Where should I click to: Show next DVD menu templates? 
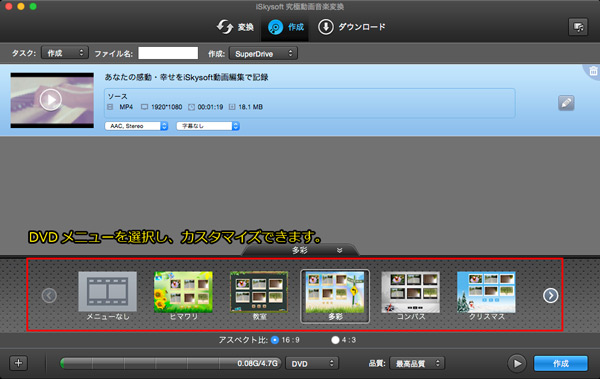click(x=551, y=296)
